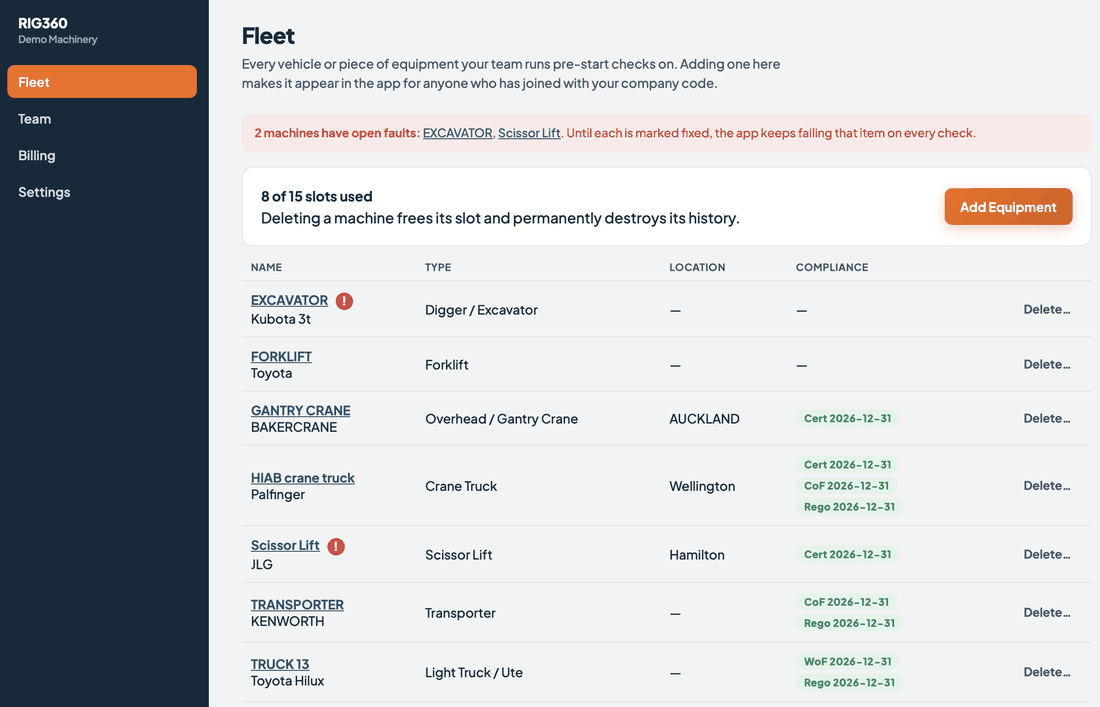Click the TRANSPORTER Rego 2026-12-31 badge
Screen dimensions: 1100x707
(x=849, y=624)
